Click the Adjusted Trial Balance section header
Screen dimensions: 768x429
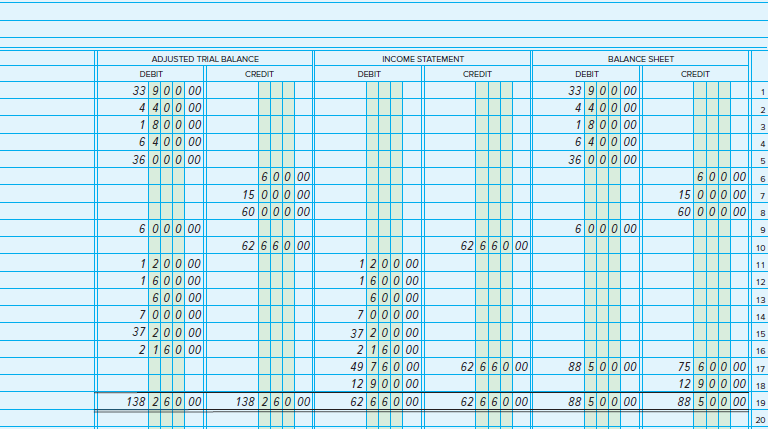click(x=204, y=59)
